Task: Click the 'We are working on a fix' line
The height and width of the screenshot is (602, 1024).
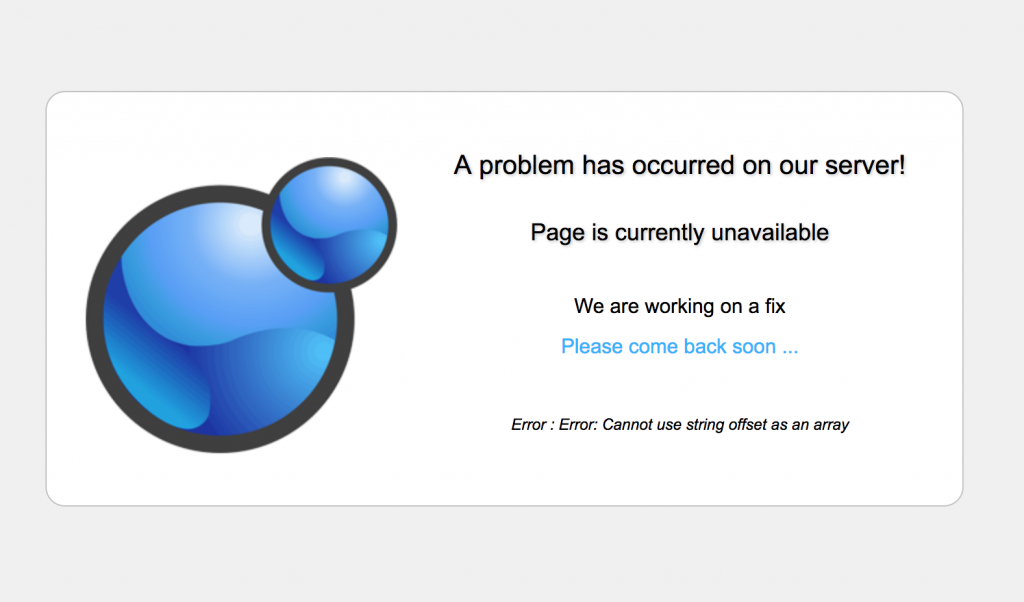Action: 679,306
